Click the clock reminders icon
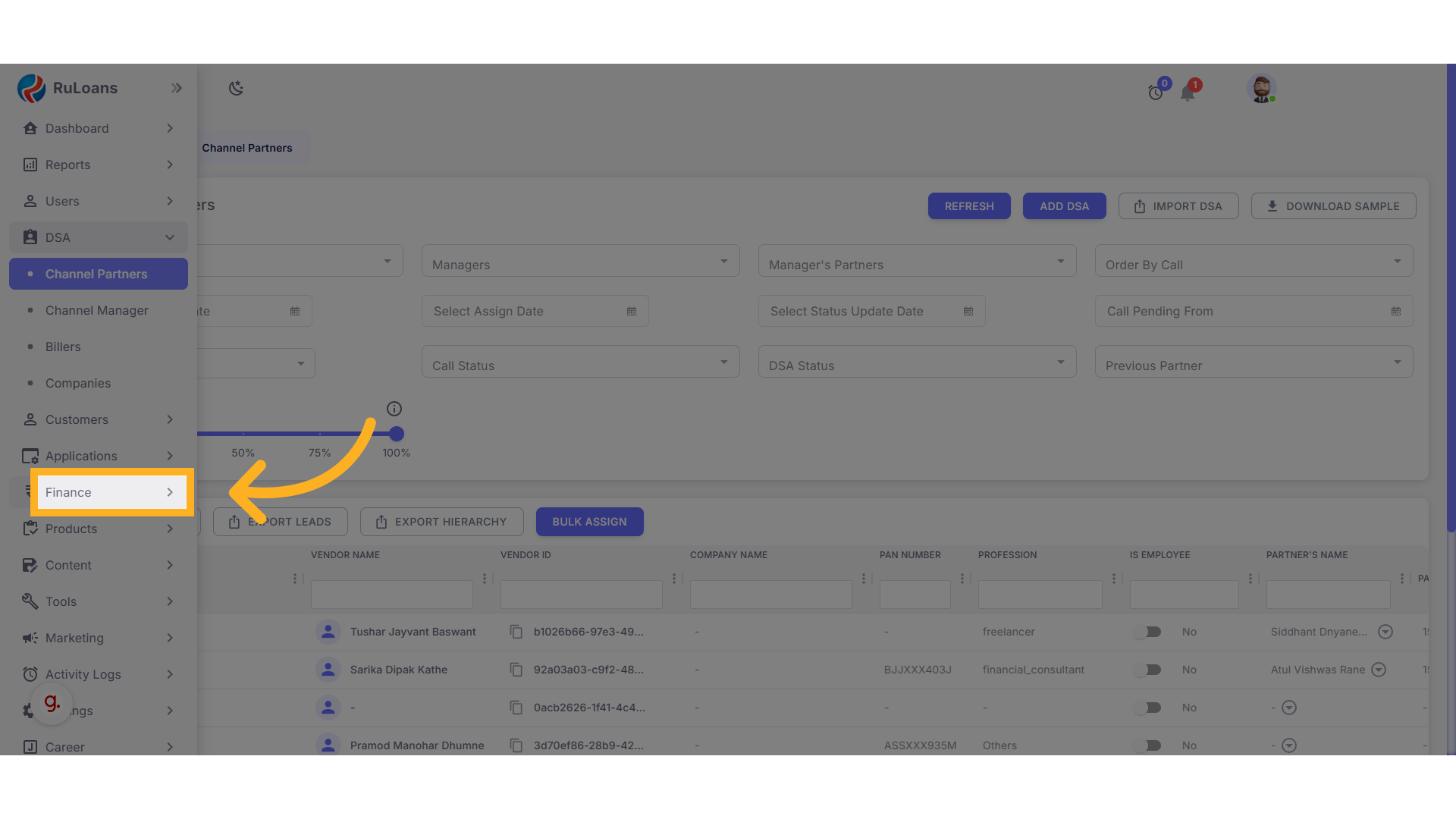 coord(1155,93)
